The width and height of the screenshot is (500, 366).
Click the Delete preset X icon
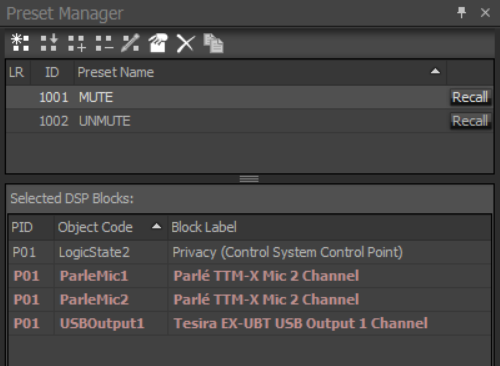coord(185,43)
